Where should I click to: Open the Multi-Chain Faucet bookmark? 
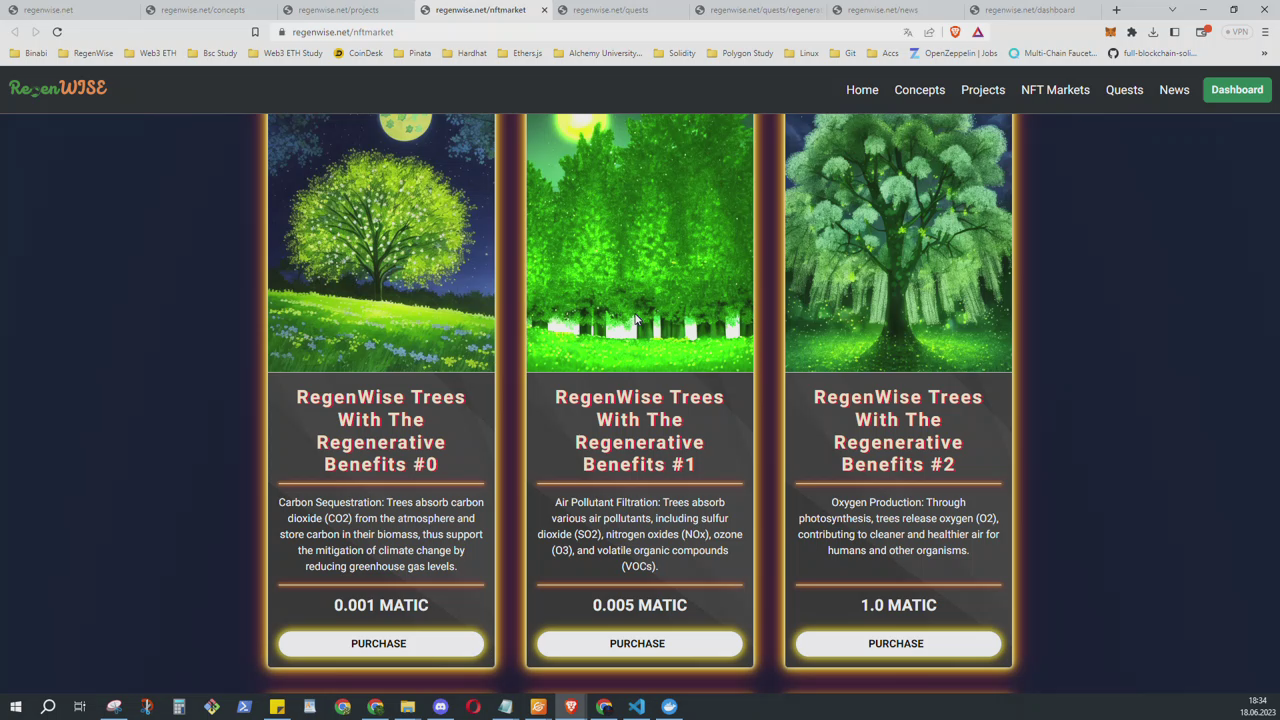pyautogui.click(x=1053, y=53)
